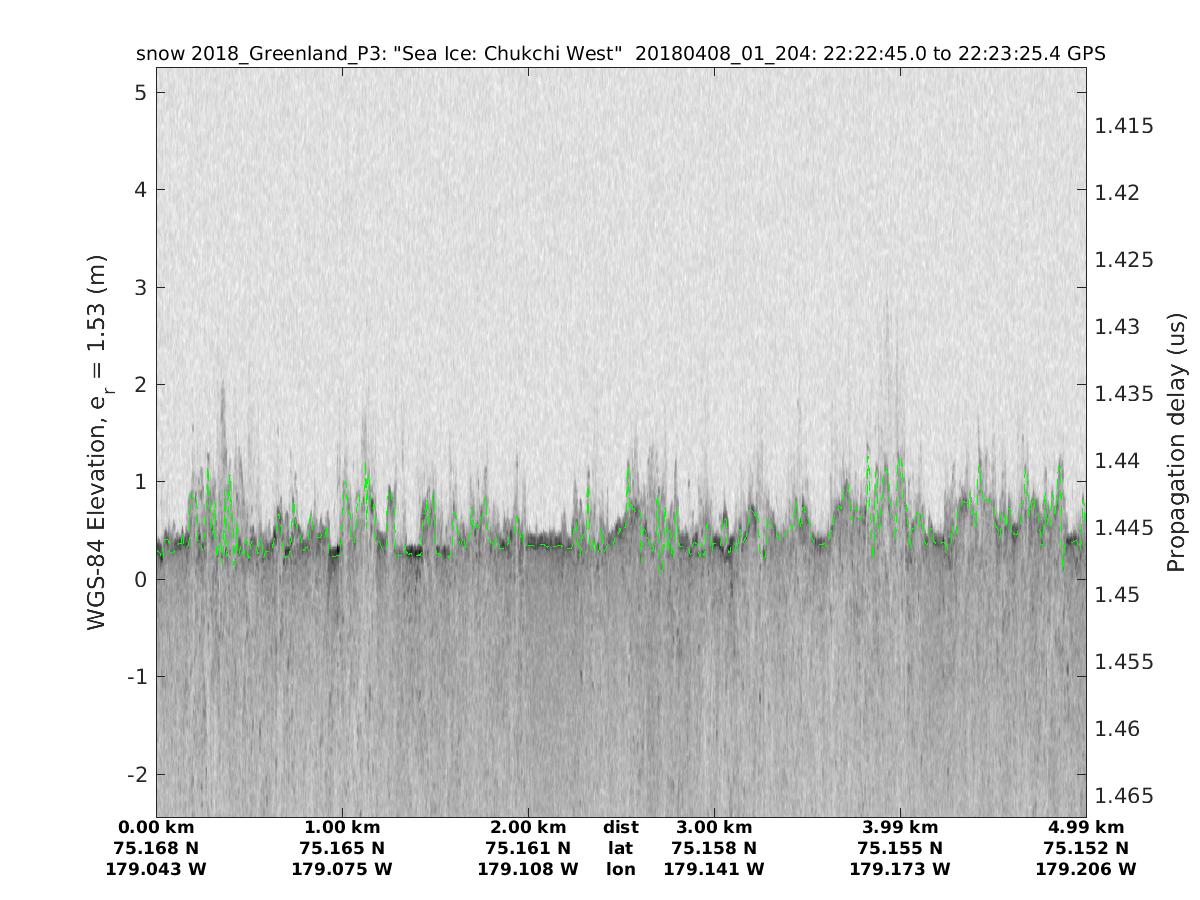Screen dimensions: 1200x900
Task: Click the '179.206 W' longitude label
Action: click(1086, 869)
